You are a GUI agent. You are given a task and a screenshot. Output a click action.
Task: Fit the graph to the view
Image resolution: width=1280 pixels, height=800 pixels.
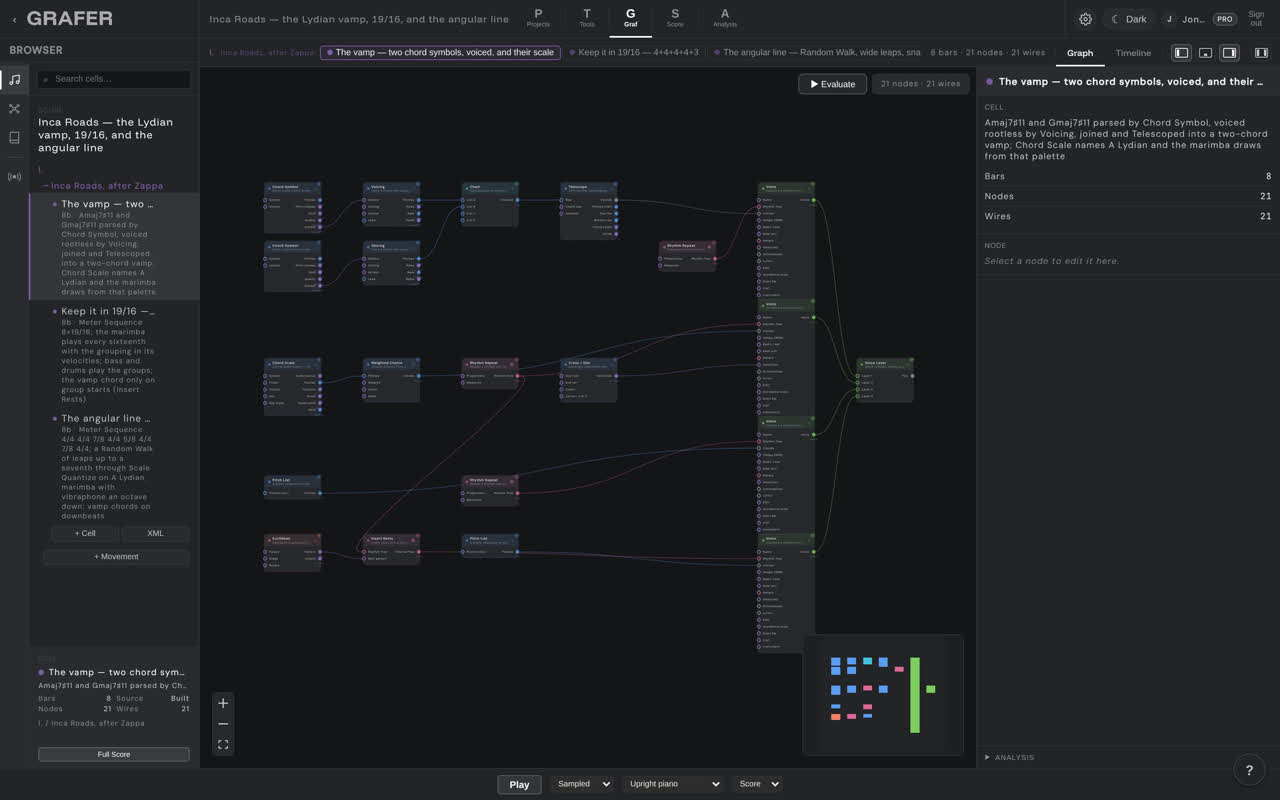click(223, 745)
